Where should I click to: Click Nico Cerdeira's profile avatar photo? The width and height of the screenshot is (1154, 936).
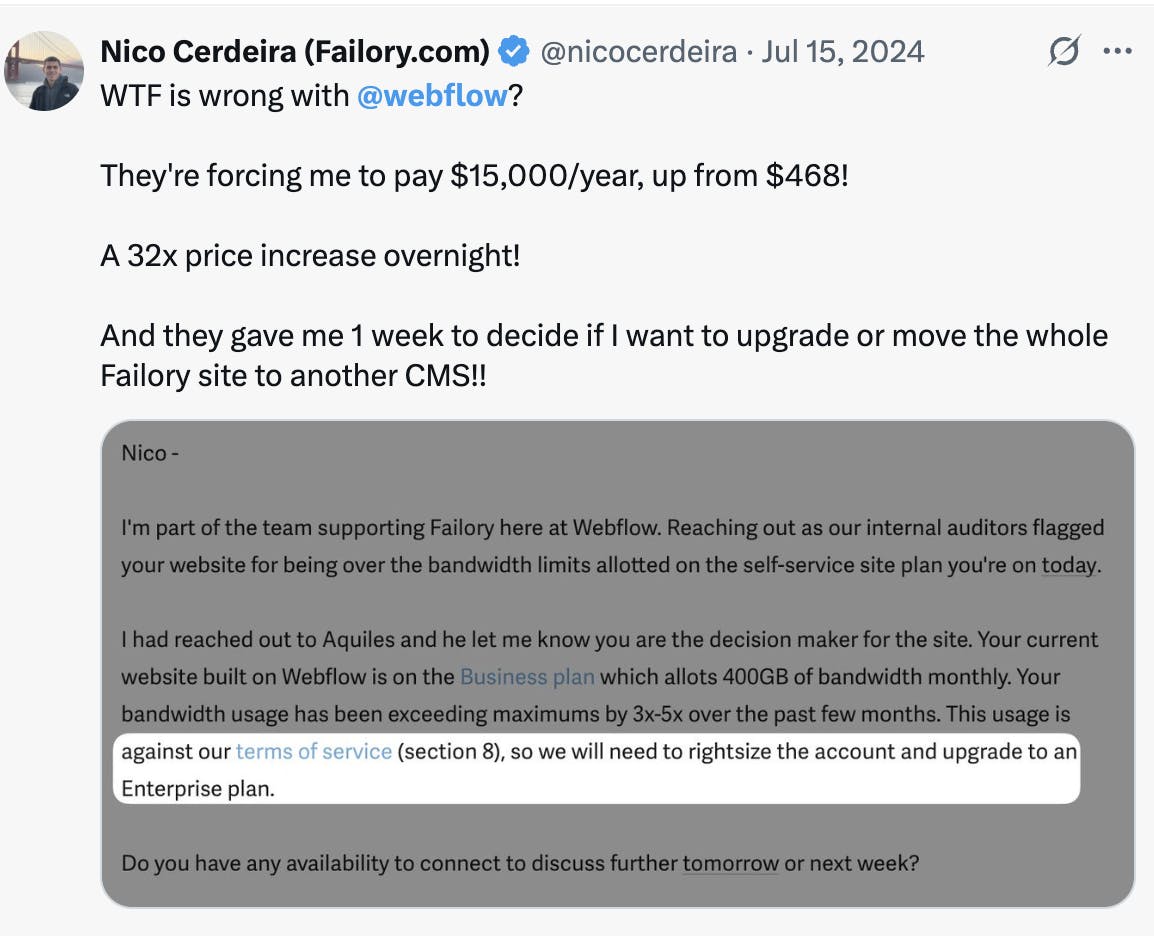(x=44, y=70)
